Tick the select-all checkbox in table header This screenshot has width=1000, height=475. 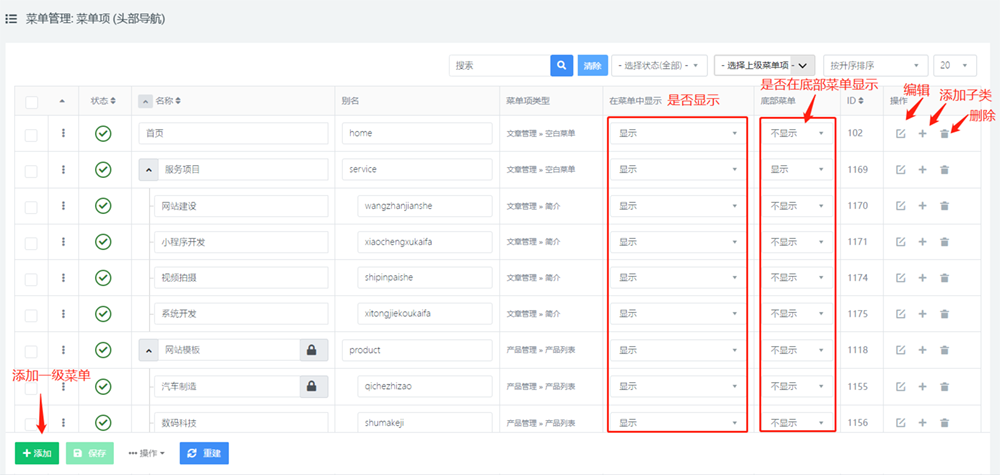point(31,102)
